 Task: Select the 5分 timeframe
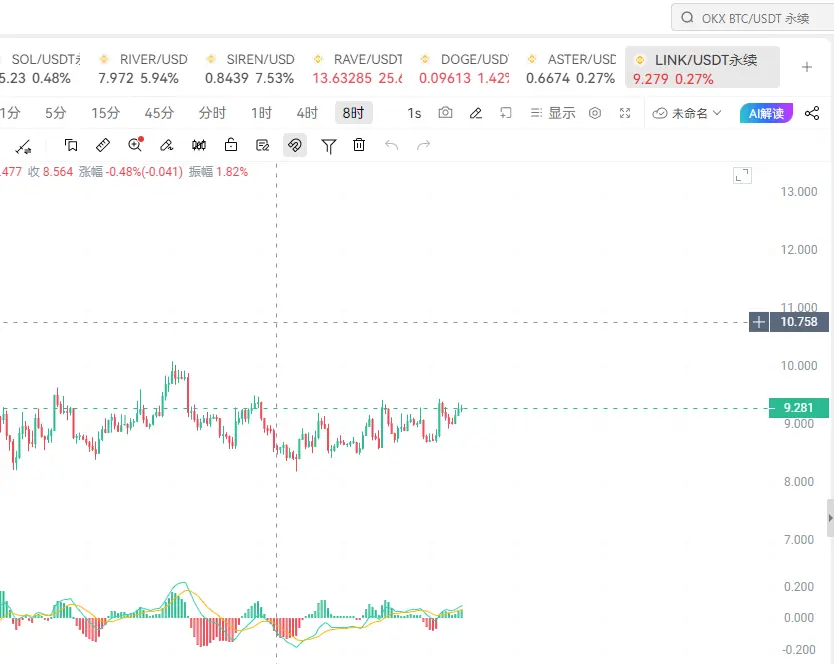coord(55,113)
